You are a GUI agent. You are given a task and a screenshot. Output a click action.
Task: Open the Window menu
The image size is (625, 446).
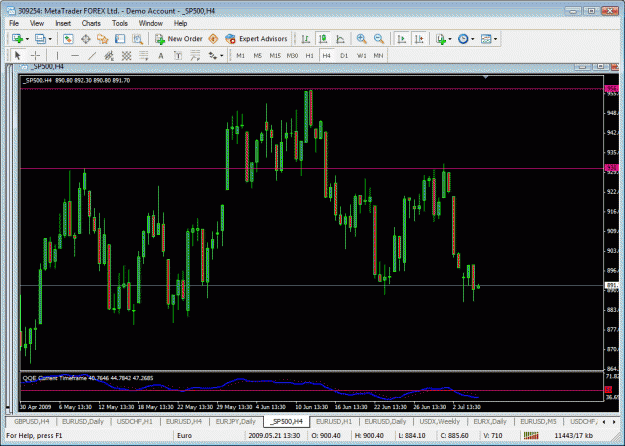pos(151,23)
